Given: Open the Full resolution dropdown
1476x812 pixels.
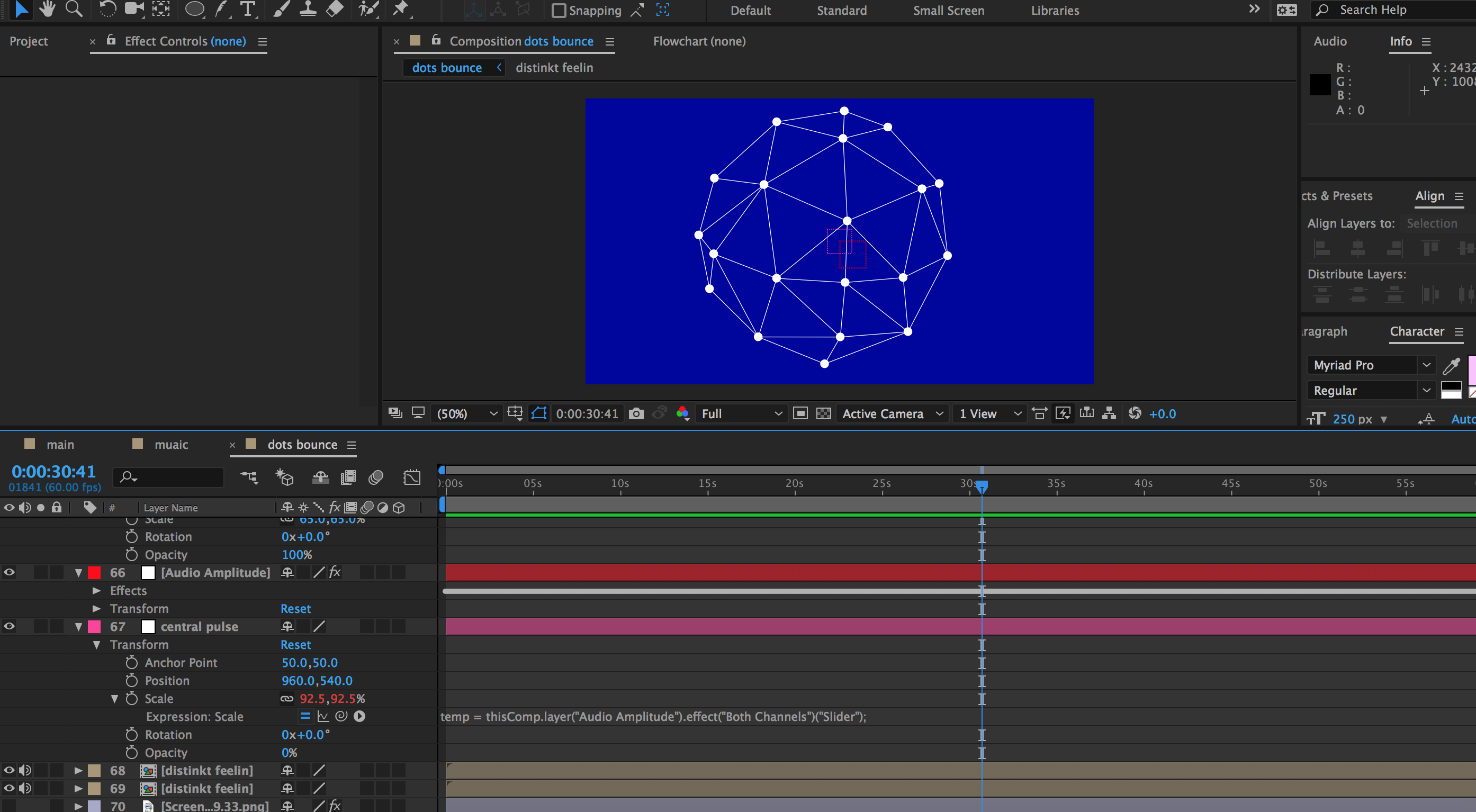Looking at the screenshot, I should [741, 414].
